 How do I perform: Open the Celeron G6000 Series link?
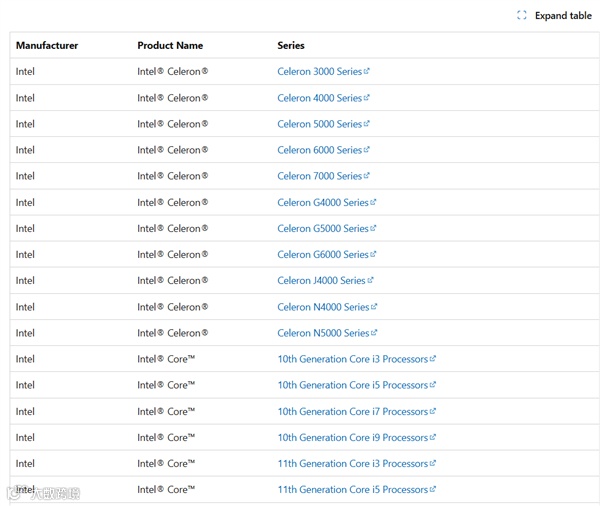point(327,255)
